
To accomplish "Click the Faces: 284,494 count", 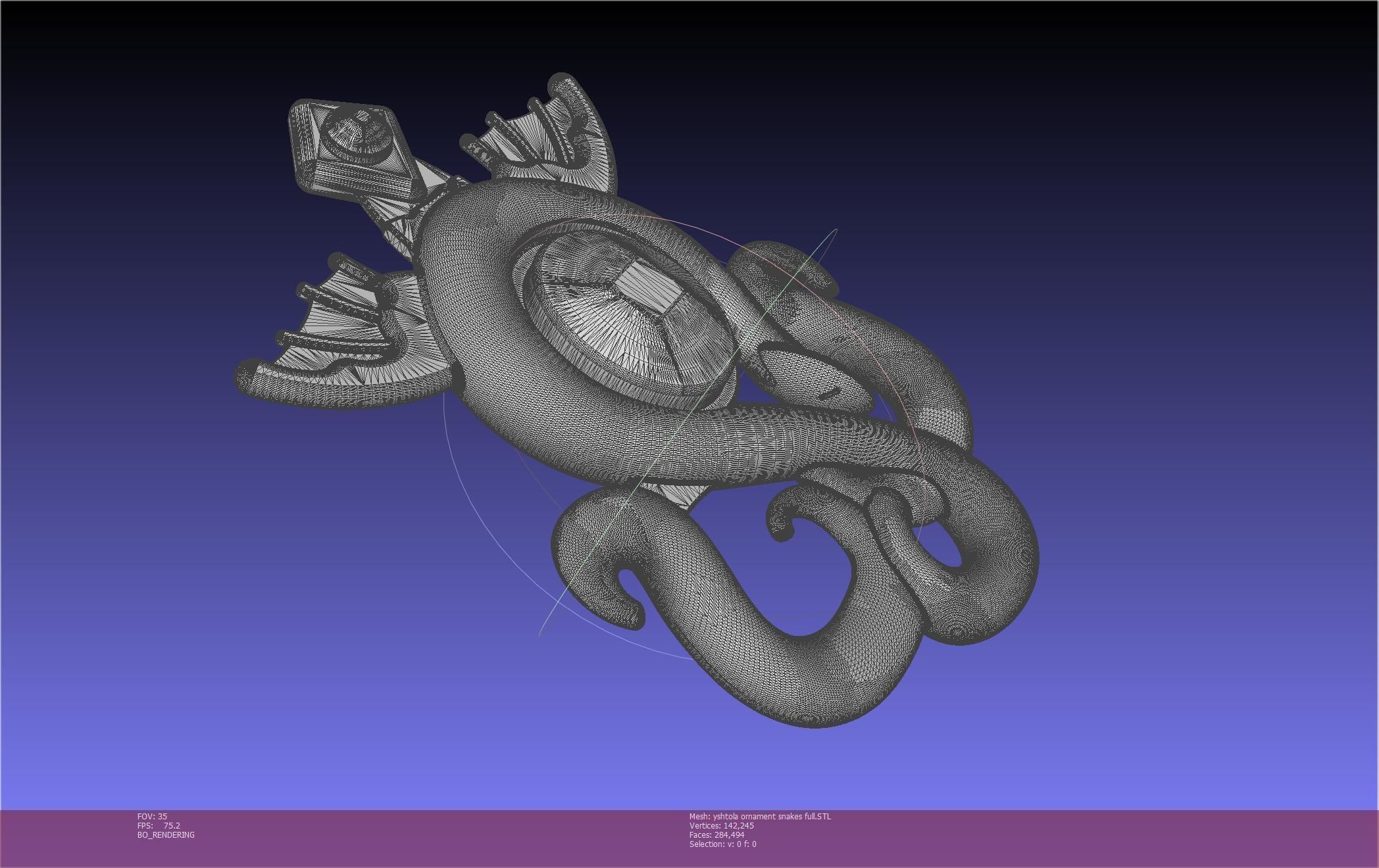I will tap(716, 834).
